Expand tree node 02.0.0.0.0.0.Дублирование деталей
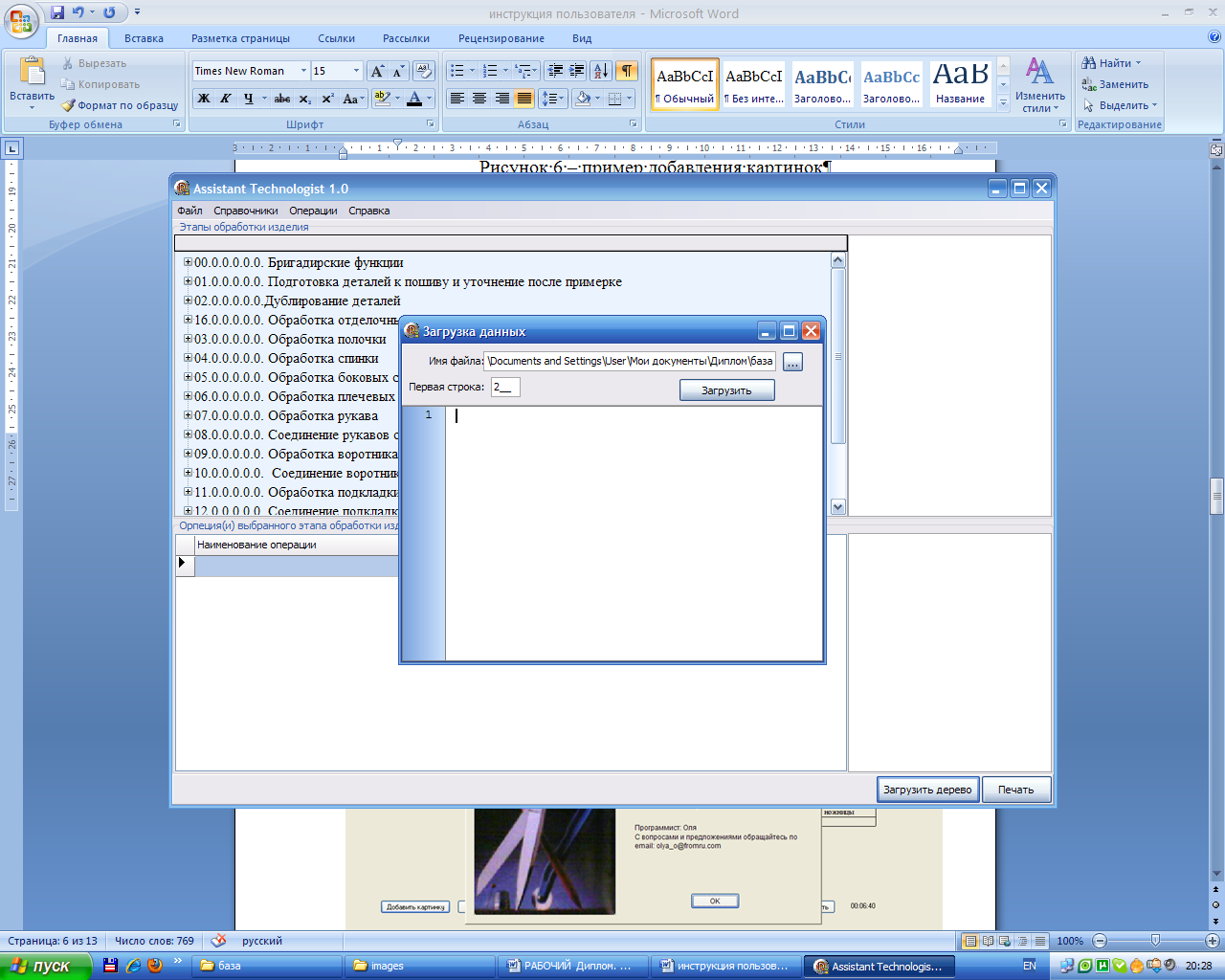The height and width of the screenshot is (980, 1225). pyautogui.click(x=189, y=301)
